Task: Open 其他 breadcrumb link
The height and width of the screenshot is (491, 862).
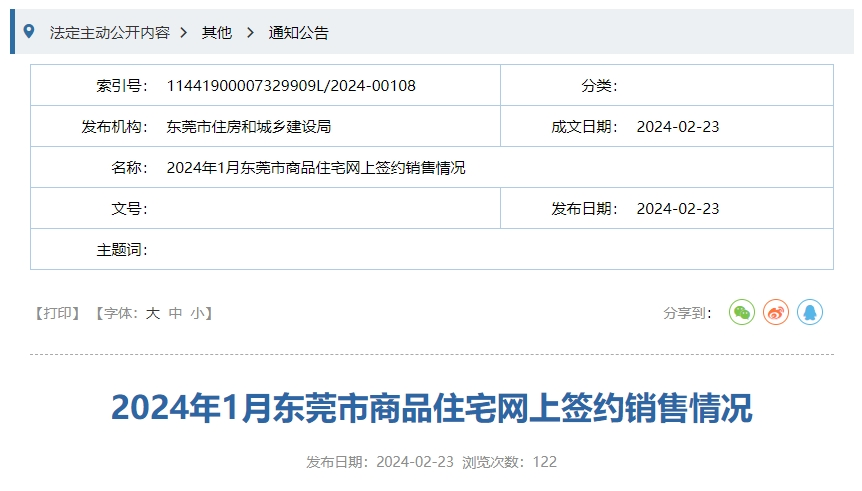Action: pyautogui.click(x=217, y=33)
